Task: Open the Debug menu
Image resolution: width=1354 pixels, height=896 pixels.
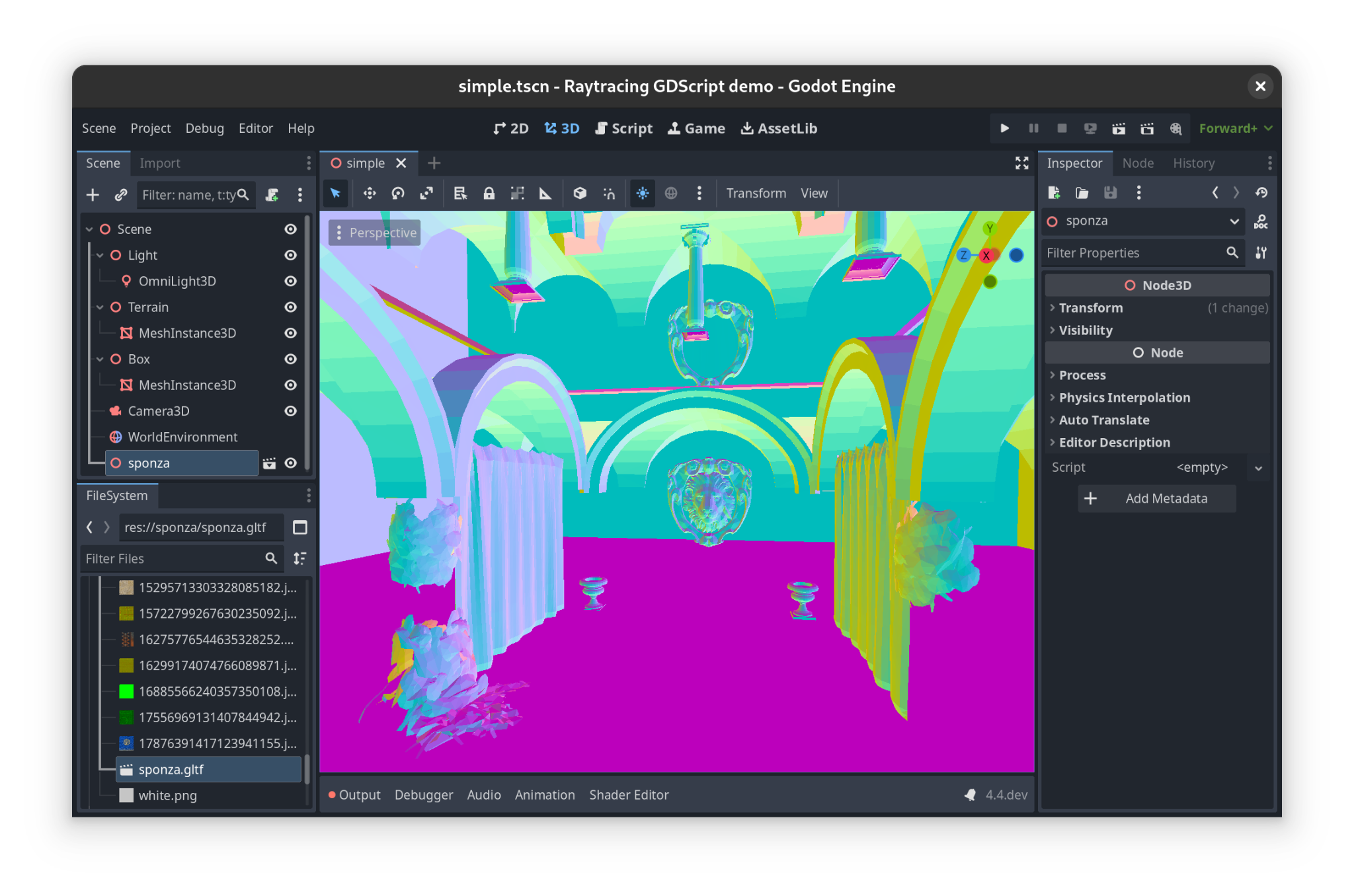Action: pos(205,128)
